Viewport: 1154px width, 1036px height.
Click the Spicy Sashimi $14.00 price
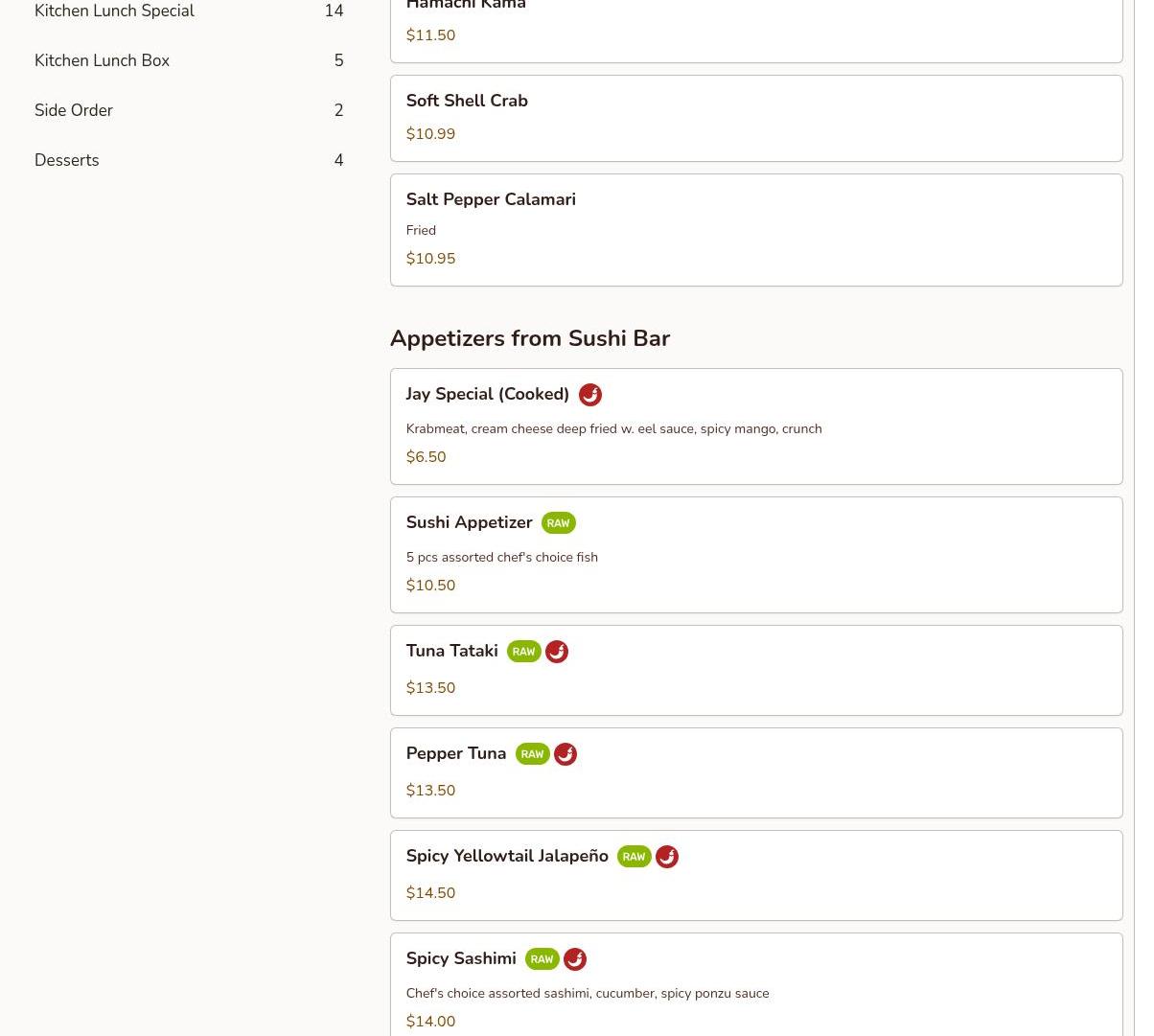pyautogui.click(x=430, y=1021)
